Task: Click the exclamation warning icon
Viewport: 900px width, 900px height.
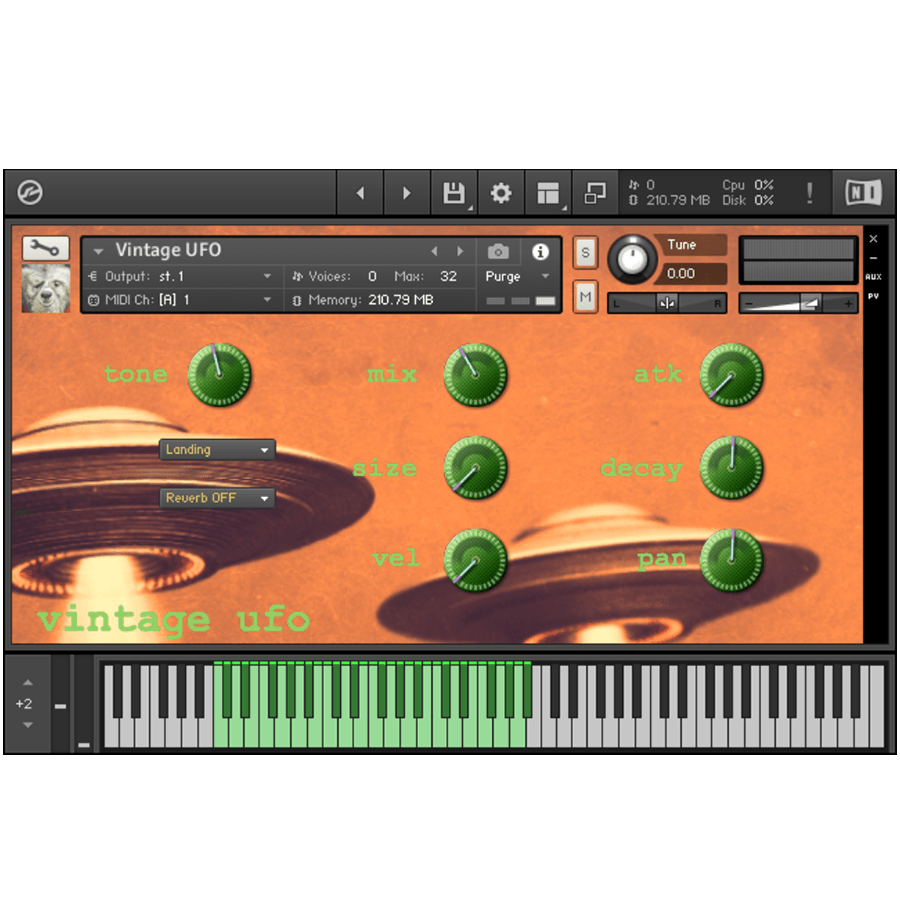Action: (x=809, y=193)
